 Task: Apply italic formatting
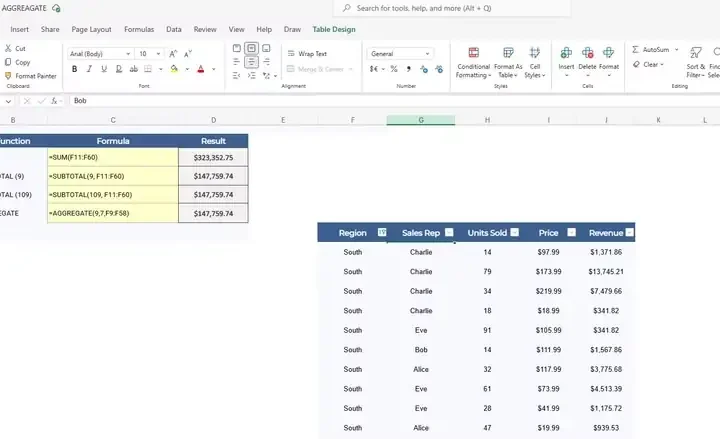89,69
